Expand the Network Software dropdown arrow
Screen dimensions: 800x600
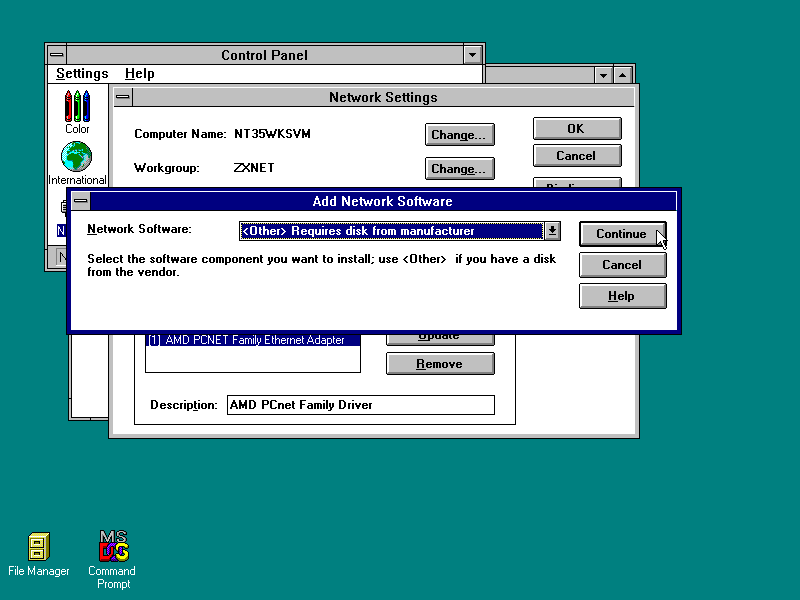pyautogui.click(x=552, y=231)
